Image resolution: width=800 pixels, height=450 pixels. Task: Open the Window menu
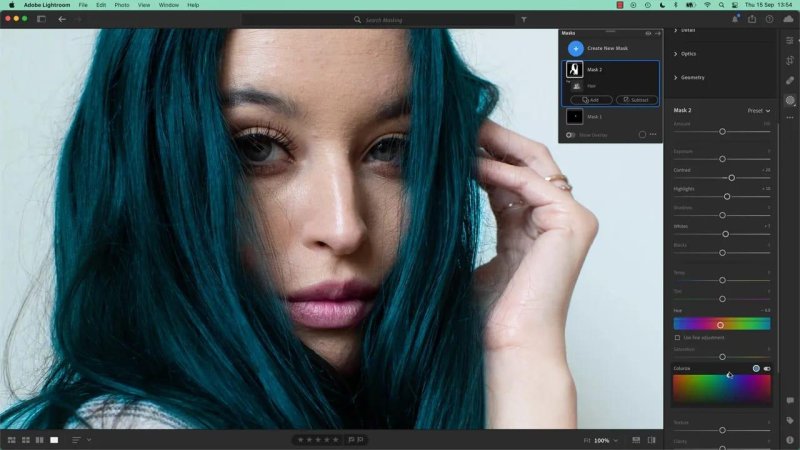[168, 5]
